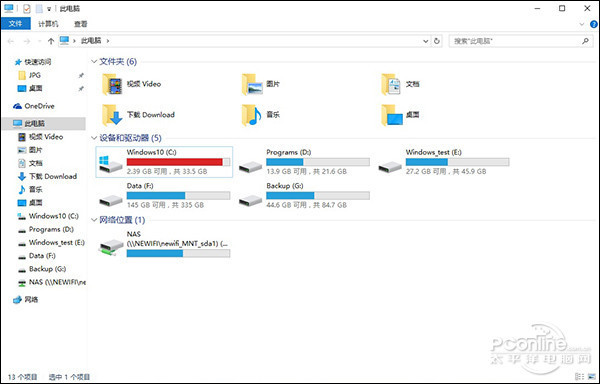The width and height of the screenshot is (600, 384).
Task: Open the Windows10 (C:) drive icon
Action: click(110, 163)
